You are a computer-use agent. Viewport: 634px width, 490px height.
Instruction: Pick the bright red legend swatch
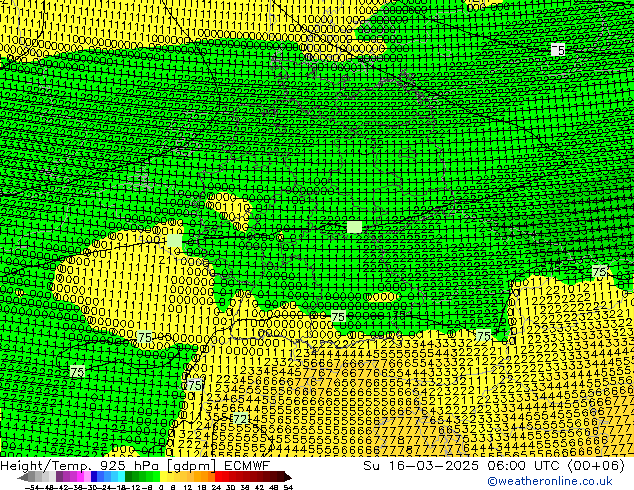[218, 477]
